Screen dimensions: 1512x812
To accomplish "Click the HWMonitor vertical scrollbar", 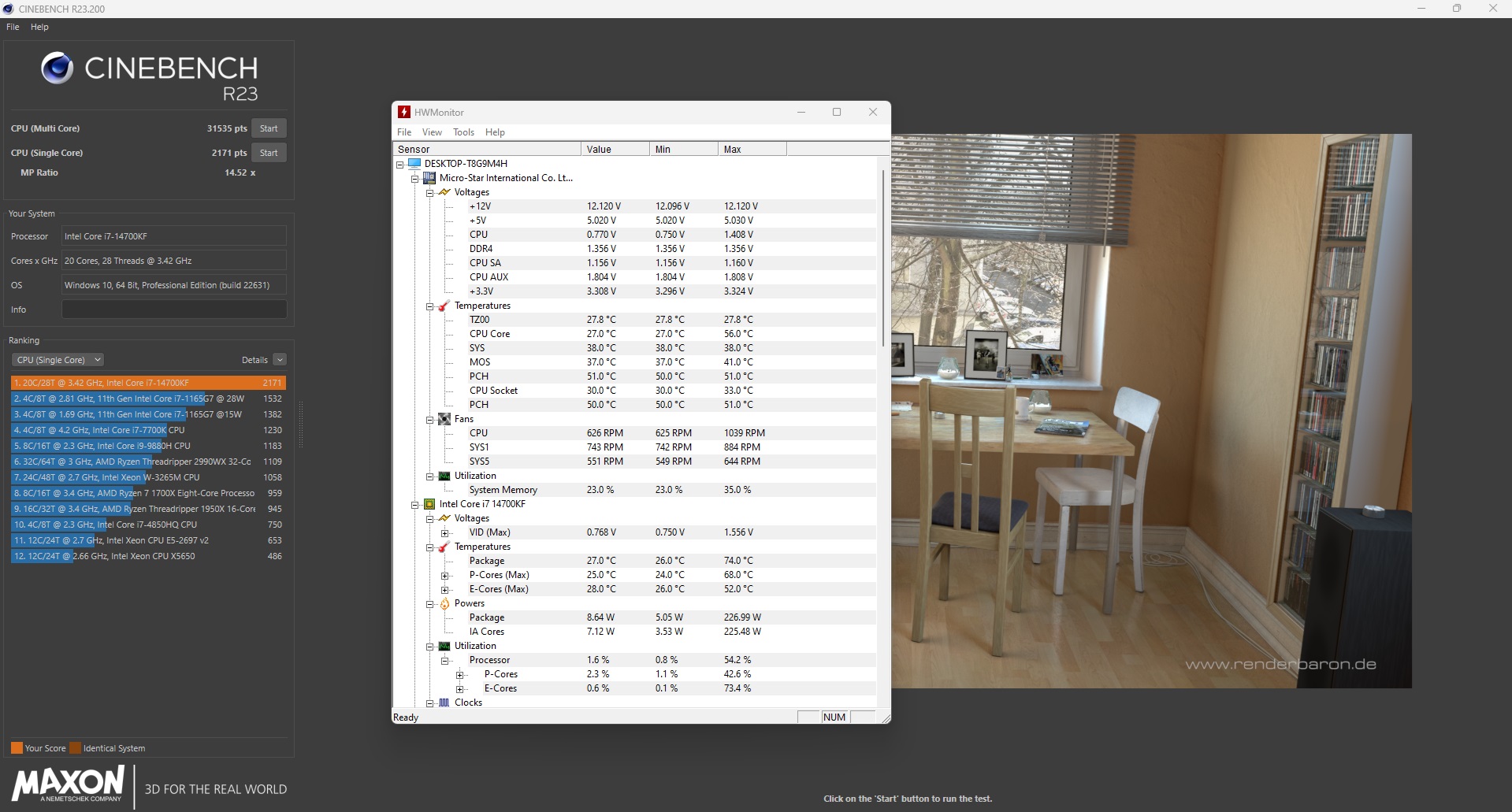I will 883,258.
